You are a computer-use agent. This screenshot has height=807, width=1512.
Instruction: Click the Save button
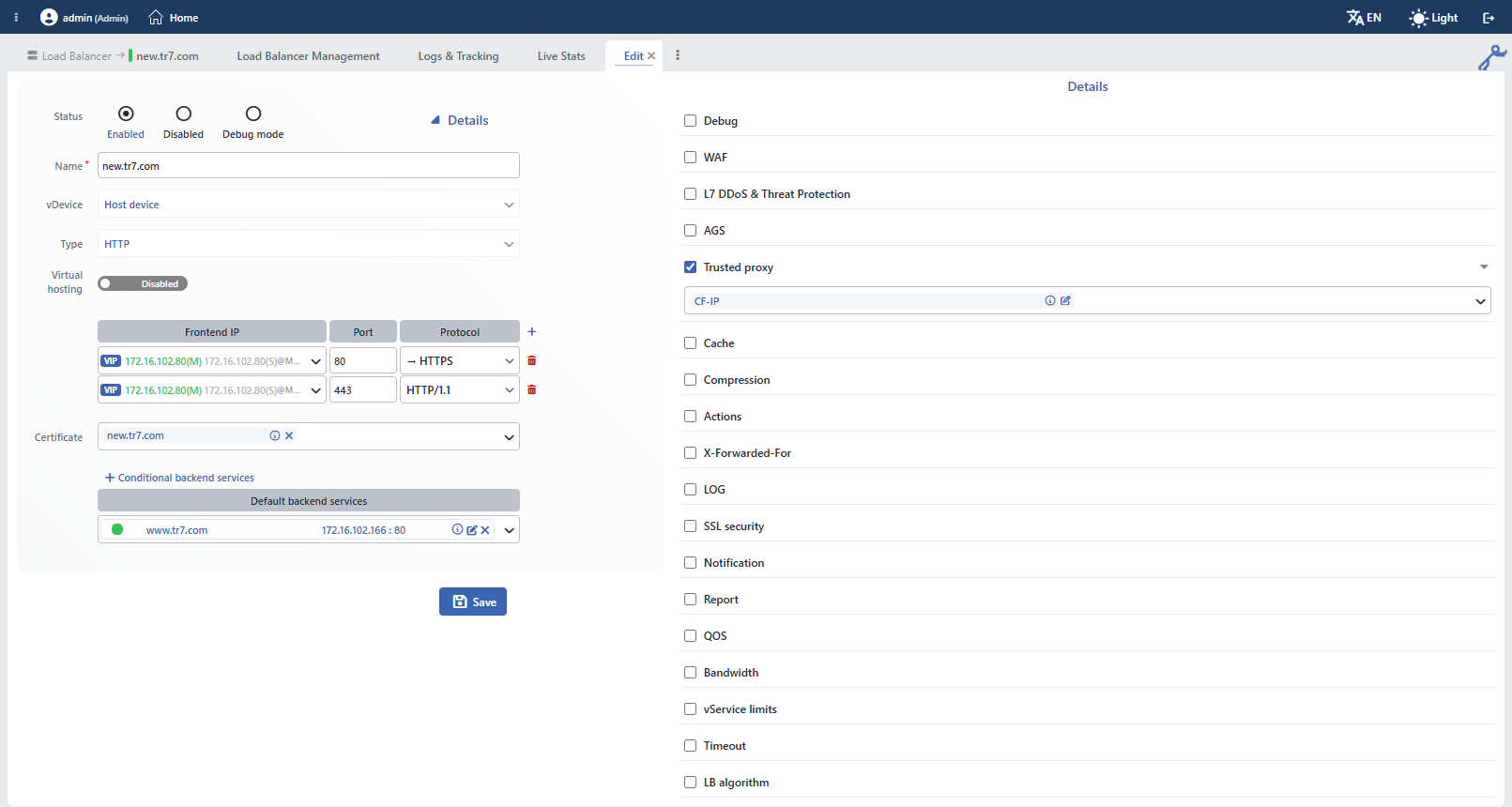[x=473, y=601]
